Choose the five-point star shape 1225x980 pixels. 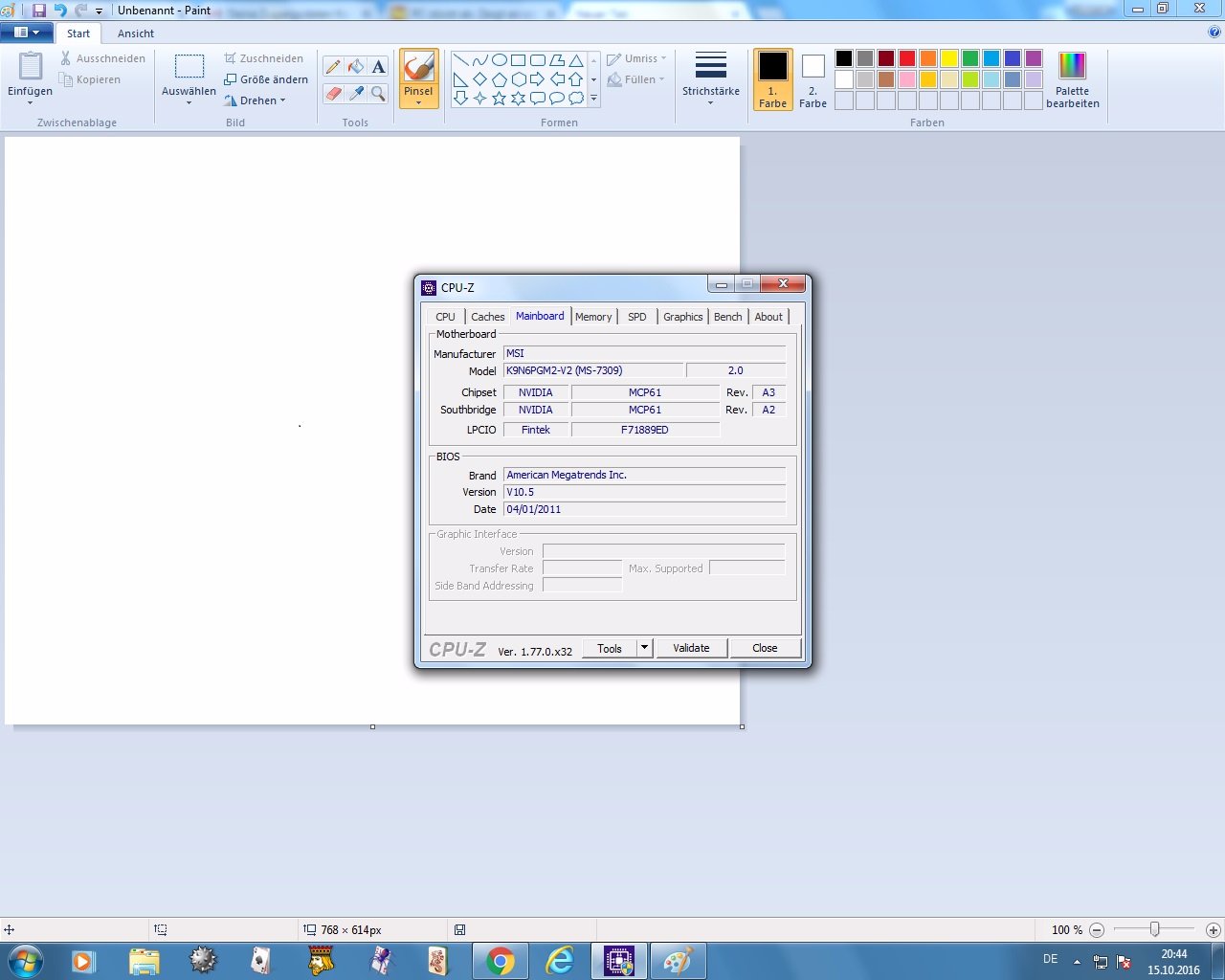pos(499,98)
